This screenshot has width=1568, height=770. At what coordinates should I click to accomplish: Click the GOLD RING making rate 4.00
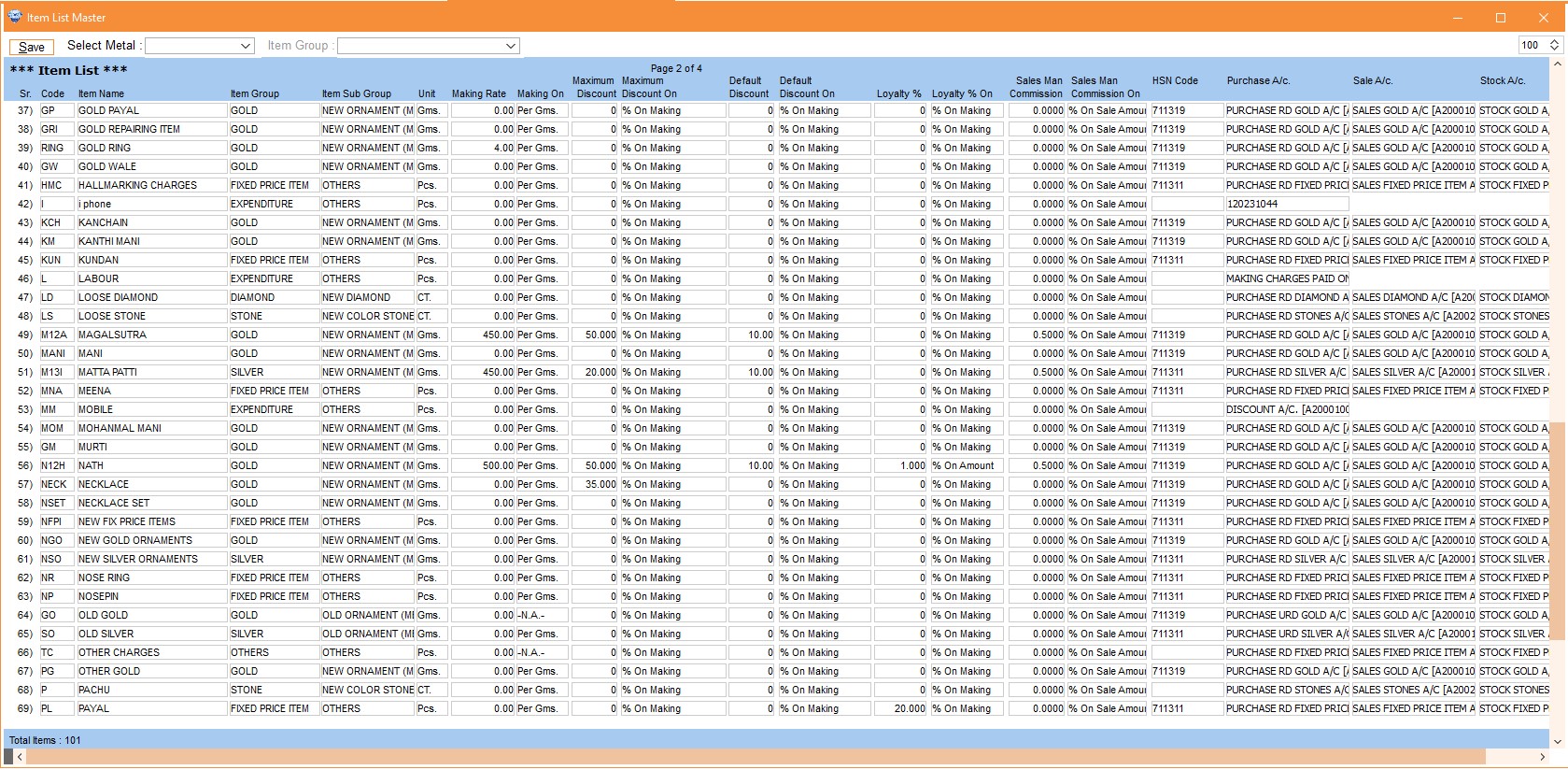point(482,148)
